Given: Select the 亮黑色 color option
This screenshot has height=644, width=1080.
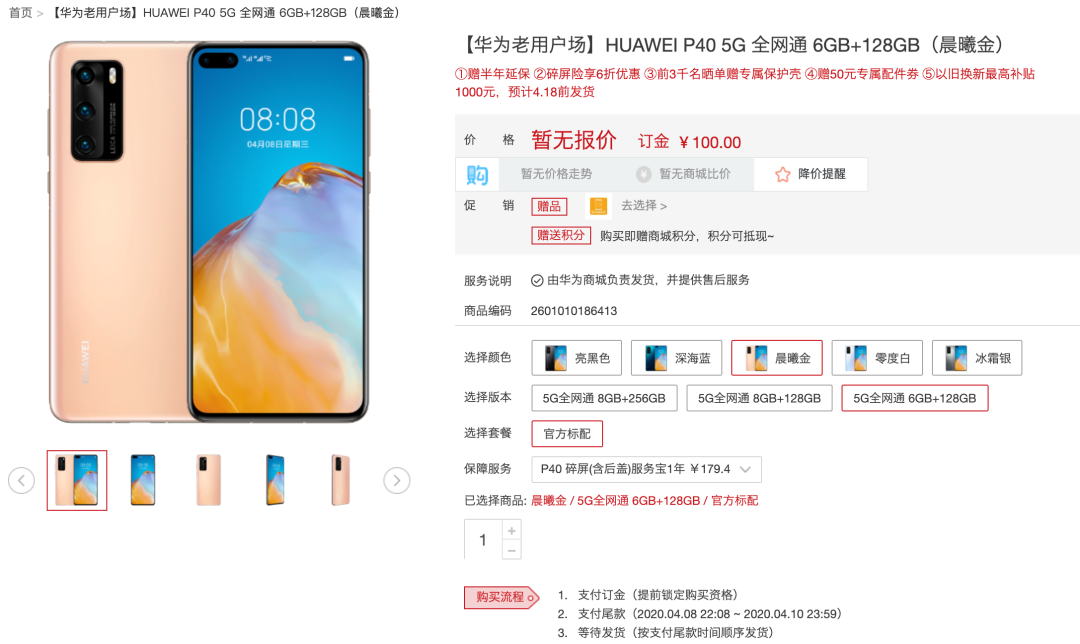Looking at the screenshot, I should click(x=577, y=358).
